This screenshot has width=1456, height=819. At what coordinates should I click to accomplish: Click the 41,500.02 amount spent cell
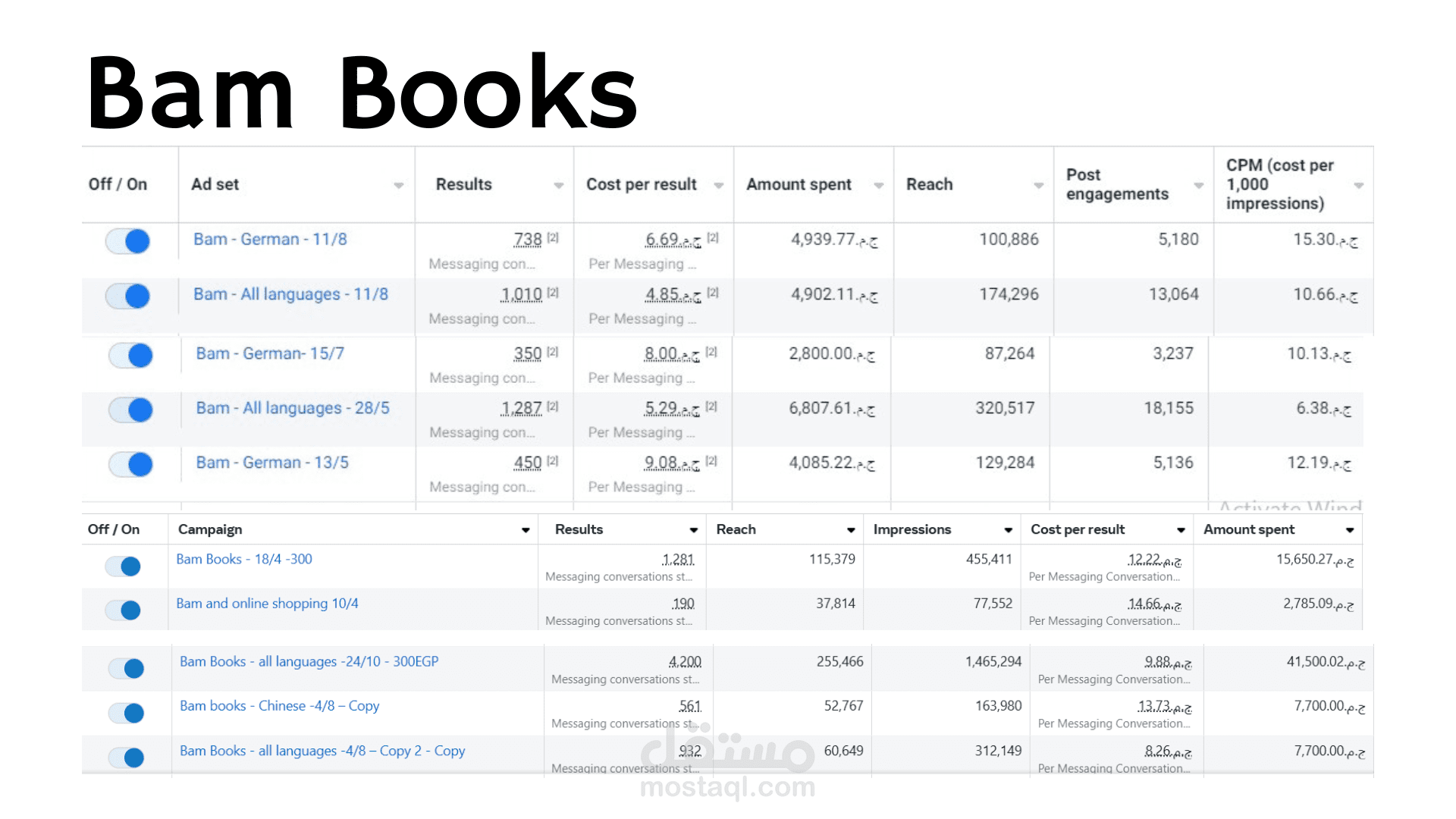pos(1326,662)
